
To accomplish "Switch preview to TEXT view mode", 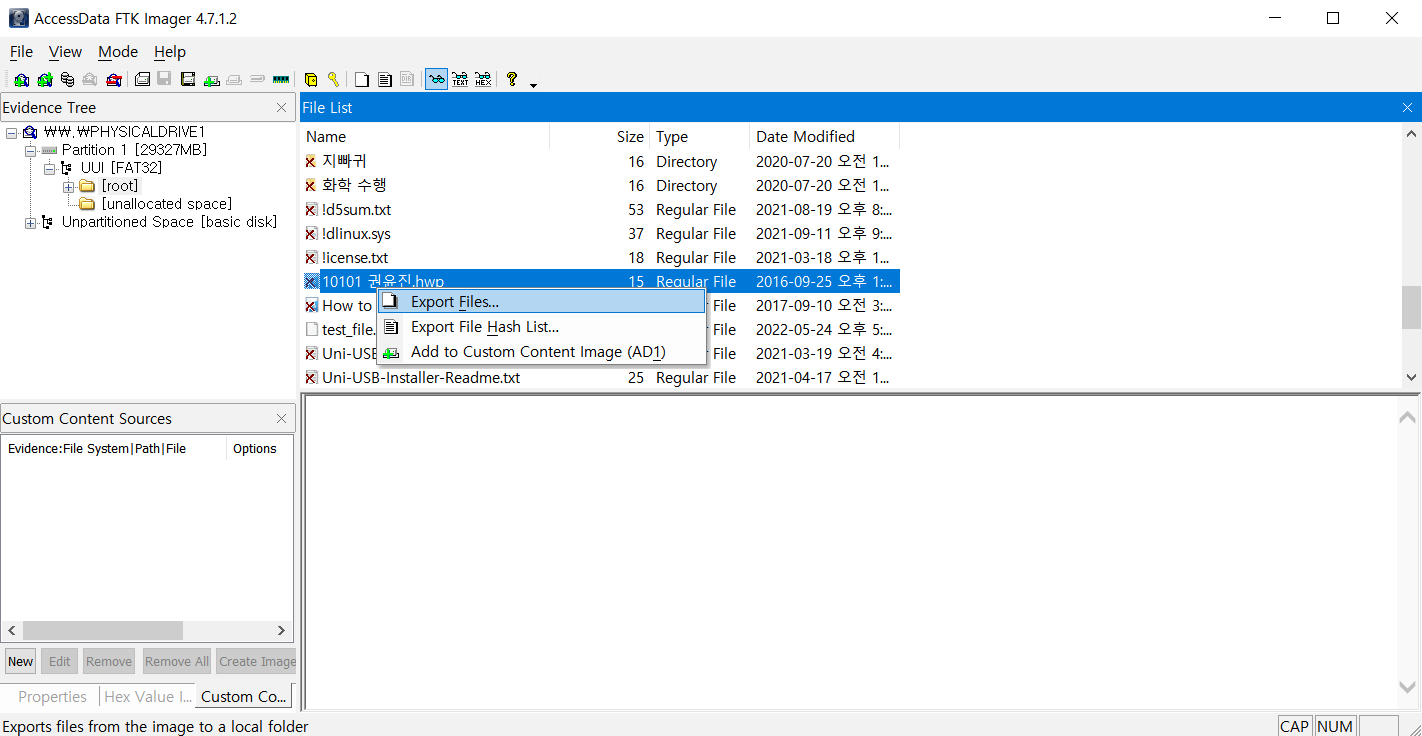I will [459, 80].
